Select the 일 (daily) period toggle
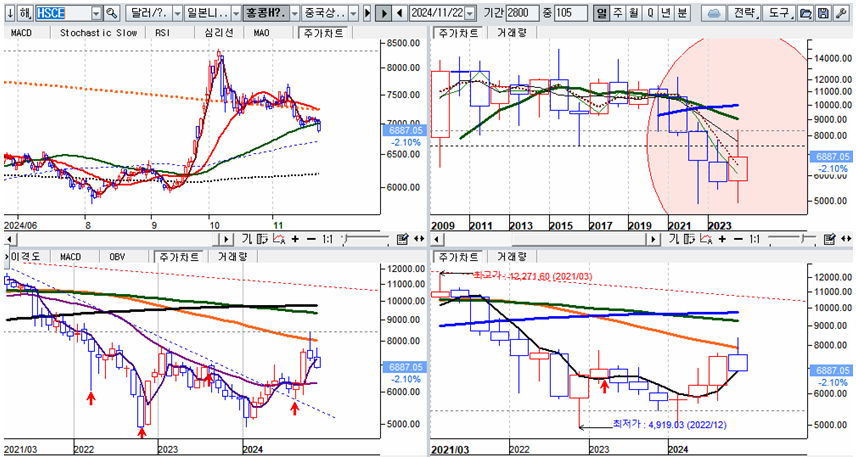Viewport: 856px width, 457px height. (x=601, y=13)
